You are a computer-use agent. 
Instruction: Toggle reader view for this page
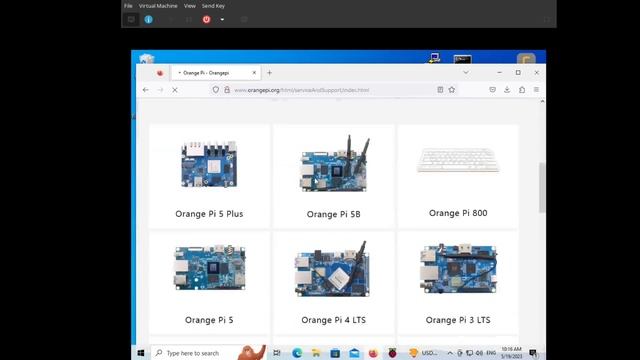[440, 90]
